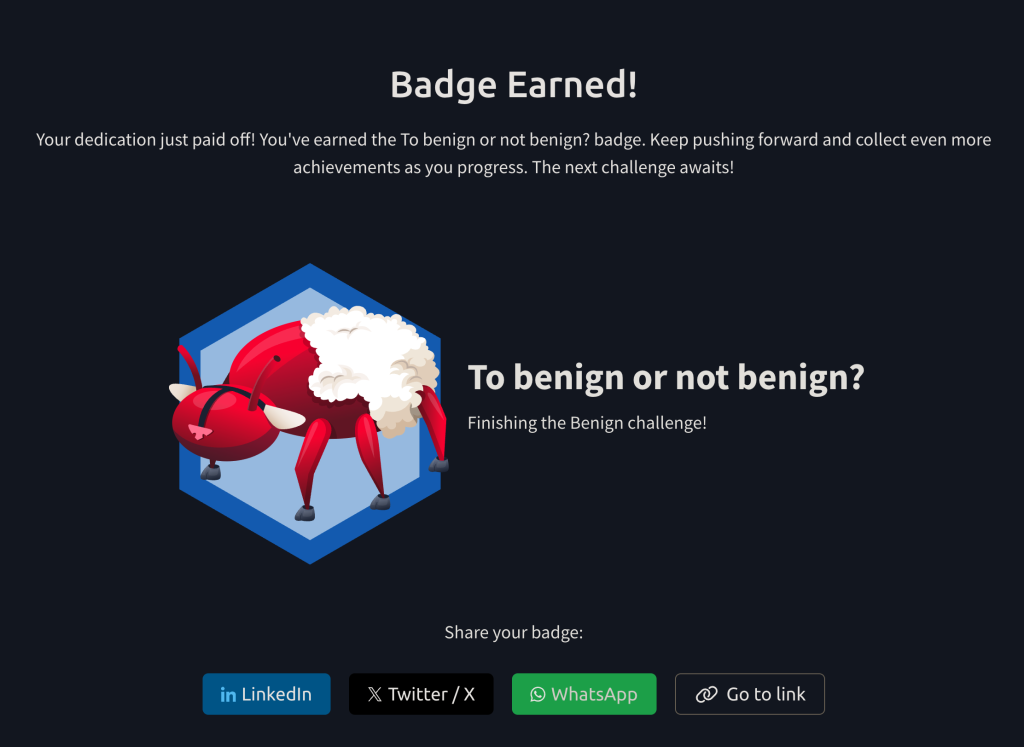Screen dimensions: 1024x747
Task: Click the ant's pink nose
Action: pyautogui.click(x=199, y=432)
